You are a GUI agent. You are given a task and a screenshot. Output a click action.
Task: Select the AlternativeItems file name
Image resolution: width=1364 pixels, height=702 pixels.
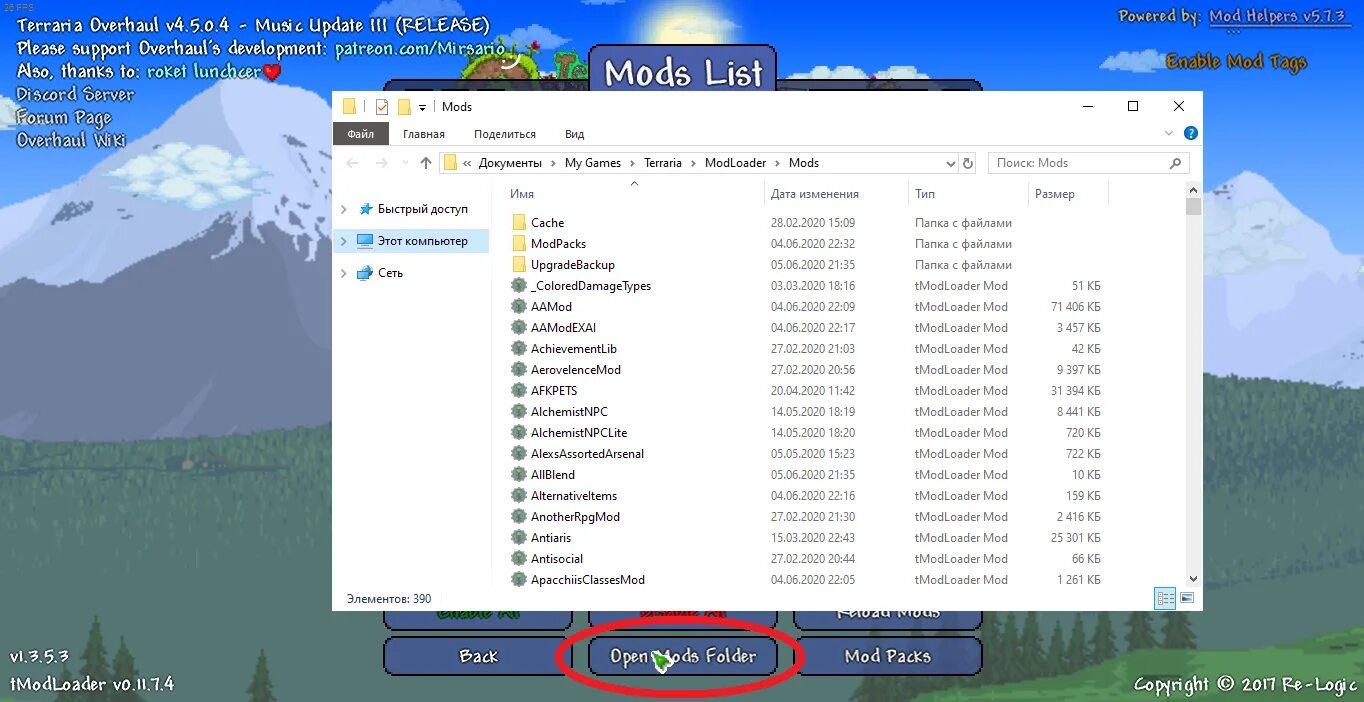(x=574, y=496)
